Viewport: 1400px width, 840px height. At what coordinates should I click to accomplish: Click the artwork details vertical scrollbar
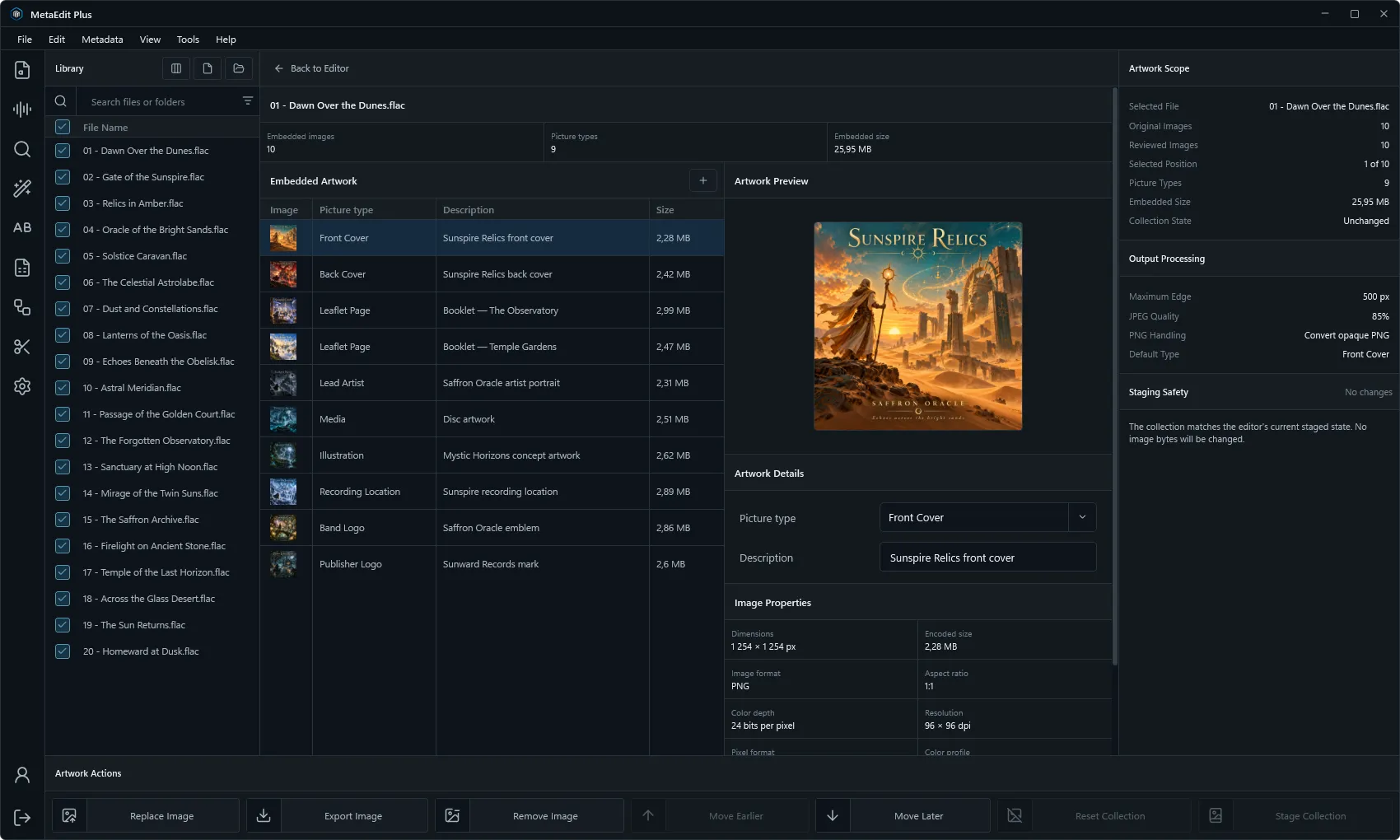click(1115, 376)
